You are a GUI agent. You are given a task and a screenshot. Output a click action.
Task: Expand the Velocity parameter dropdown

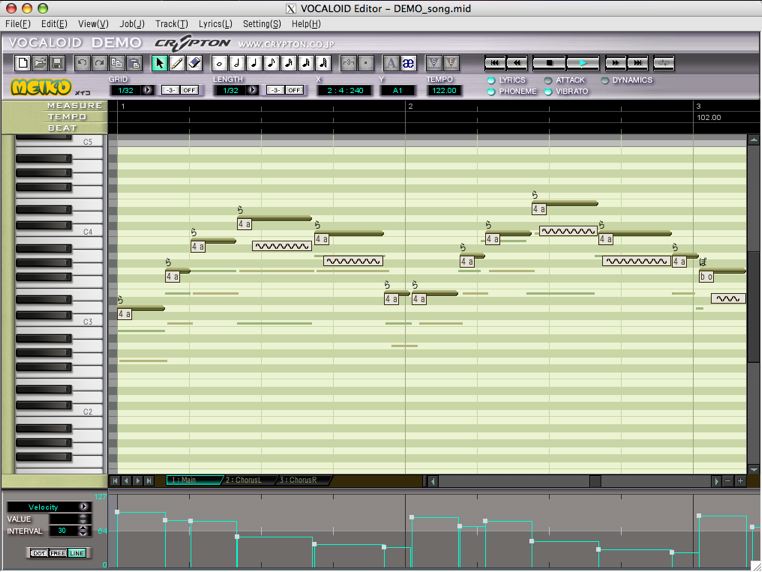click(x=84, y=507)
